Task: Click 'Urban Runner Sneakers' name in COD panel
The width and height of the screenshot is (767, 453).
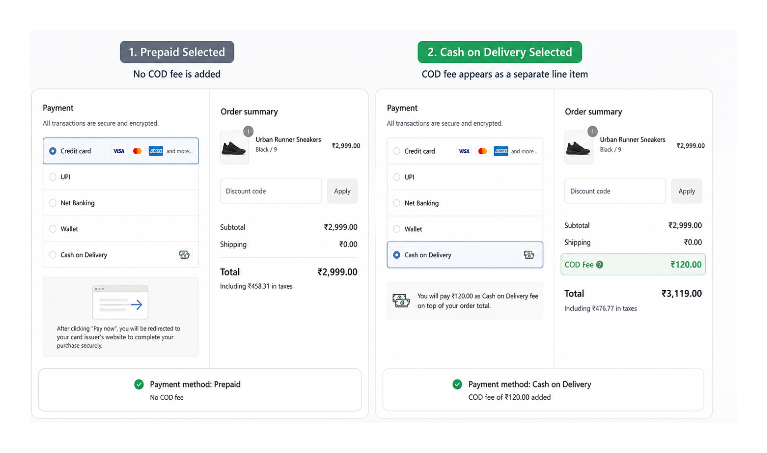Action: (x=632, y=139)
